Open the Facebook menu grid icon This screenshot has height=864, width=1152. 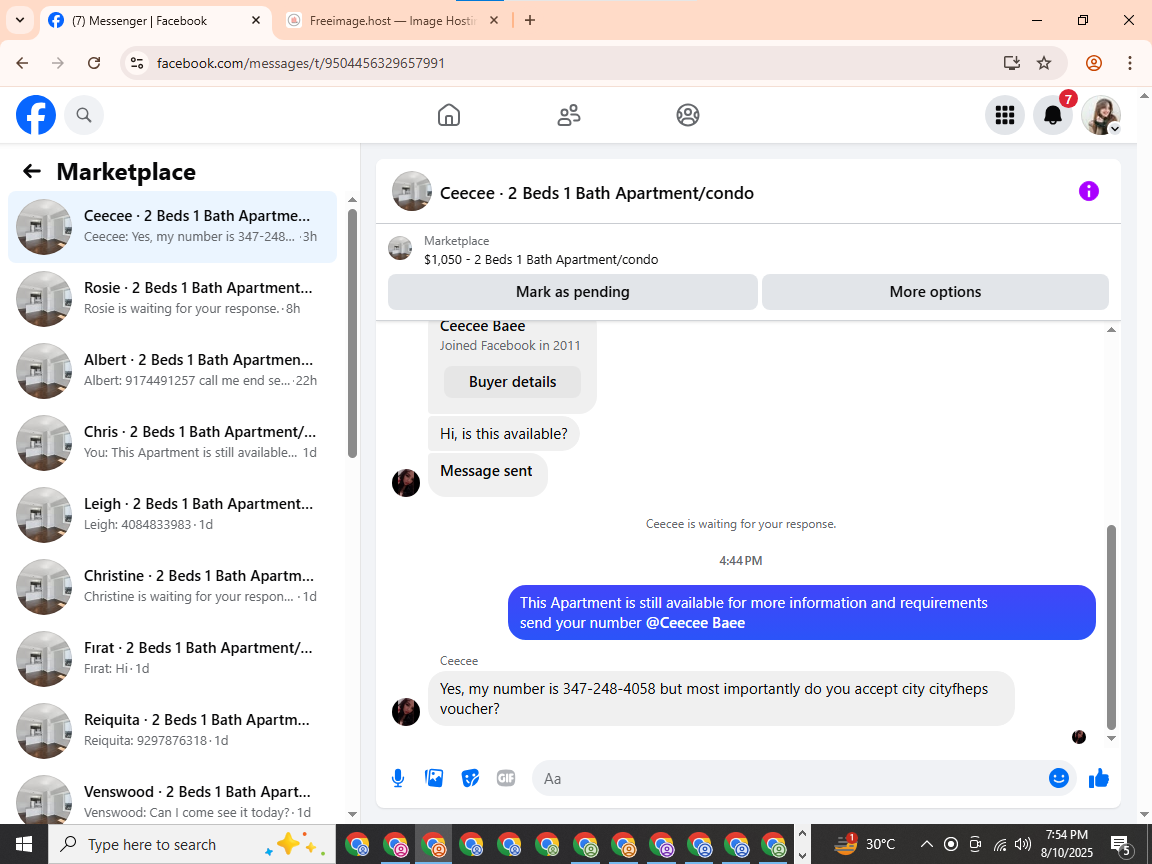click(x=1004, y=115)
